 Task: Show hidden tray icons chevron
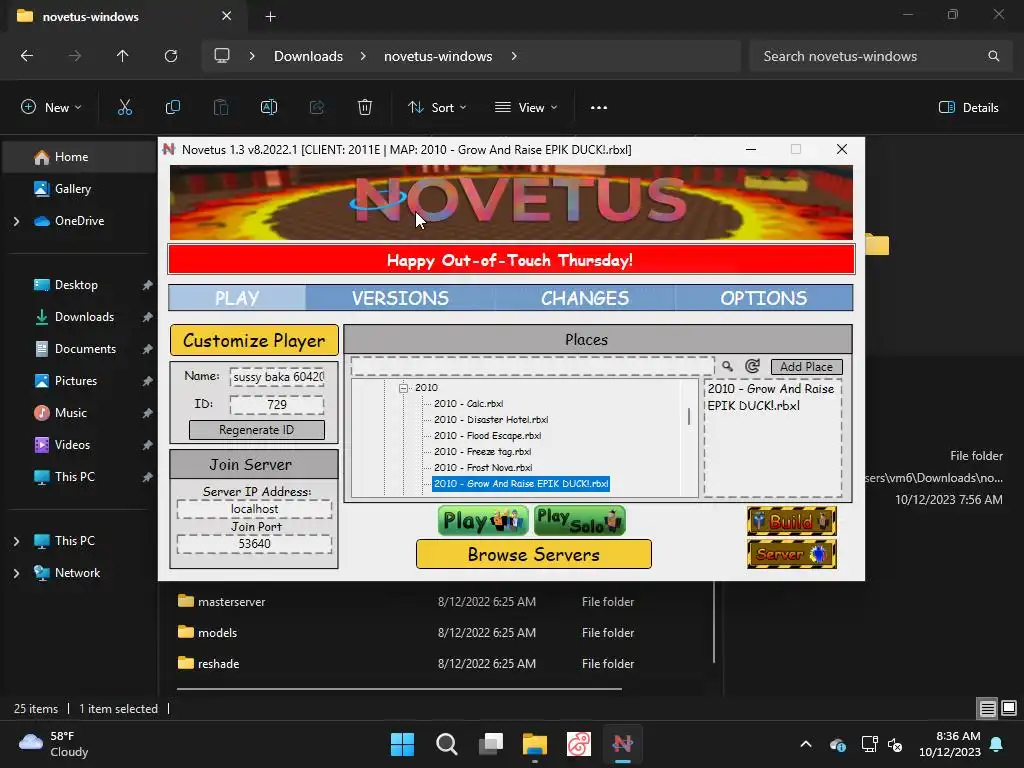(x=806, y=744)
